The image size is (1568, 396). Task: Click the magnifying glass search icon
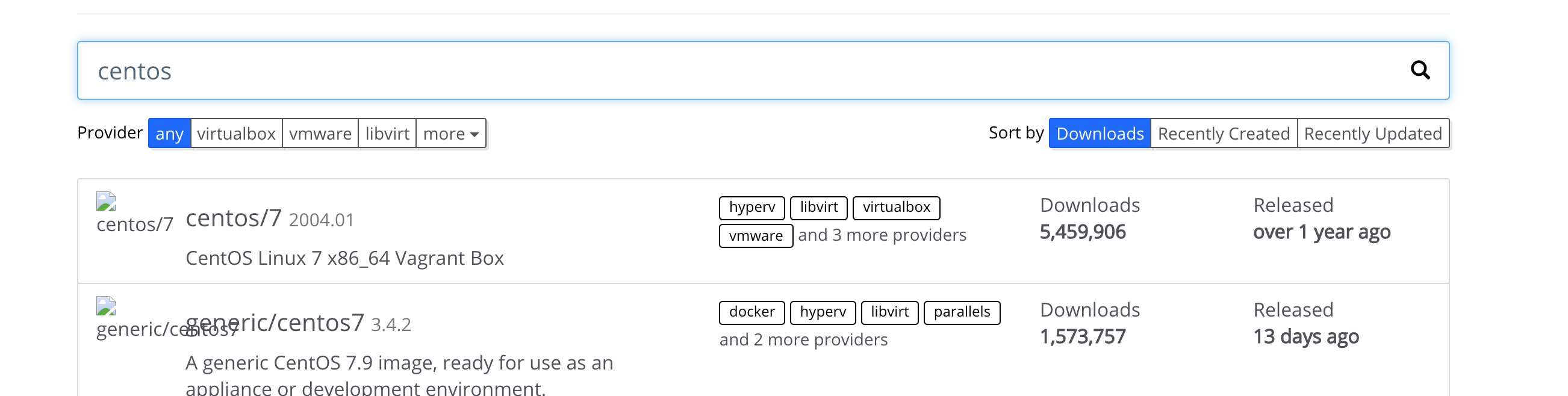1420,70
